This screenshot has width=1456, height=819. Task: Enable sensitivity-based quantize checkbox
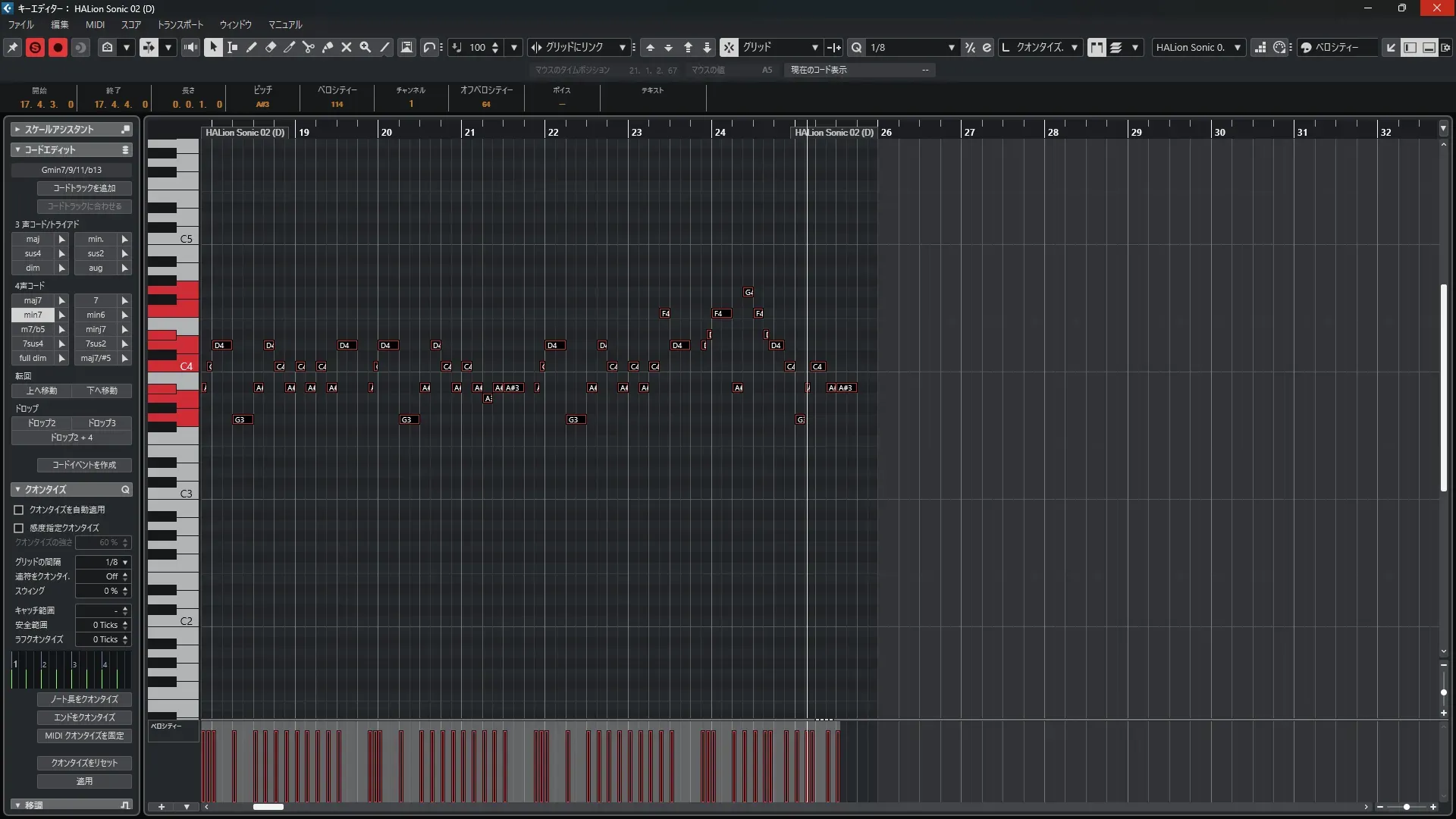pyautogui.click(x=19, y=528)
